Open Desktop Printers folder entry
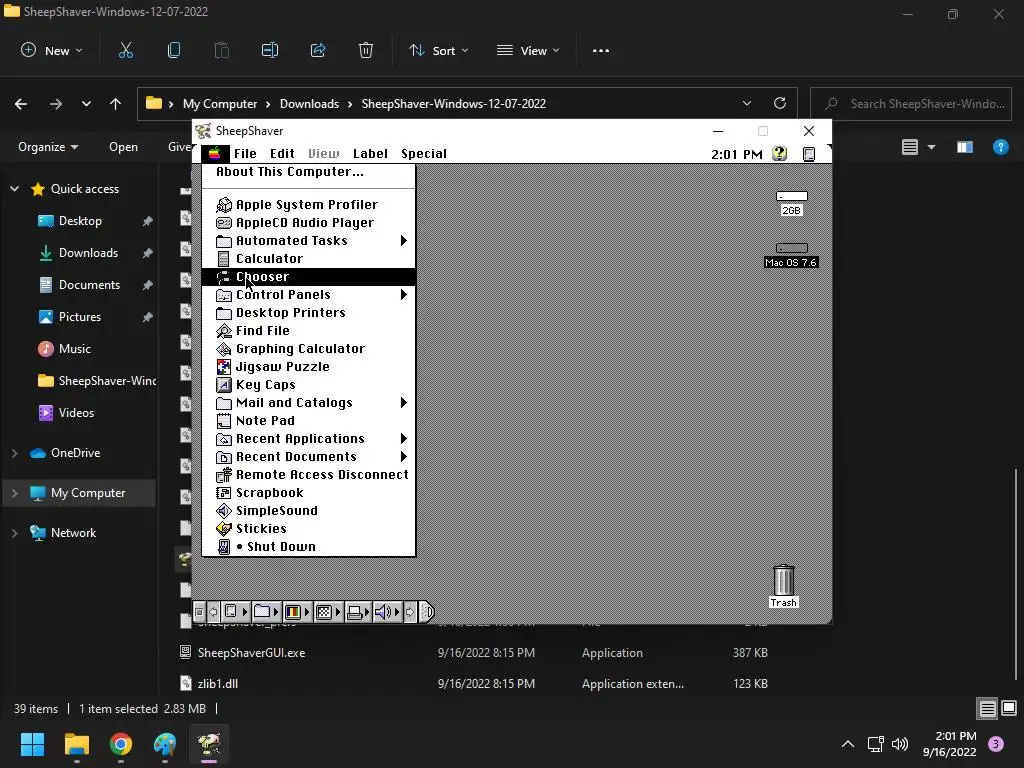Image resolution: width=1024 pixels, height=768 pixels. point(308,313)
